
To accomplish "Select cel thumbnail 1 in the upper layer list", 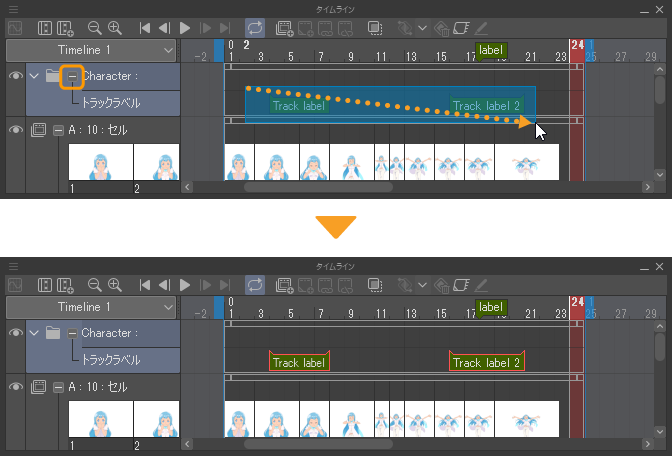I will click(101, 162).
